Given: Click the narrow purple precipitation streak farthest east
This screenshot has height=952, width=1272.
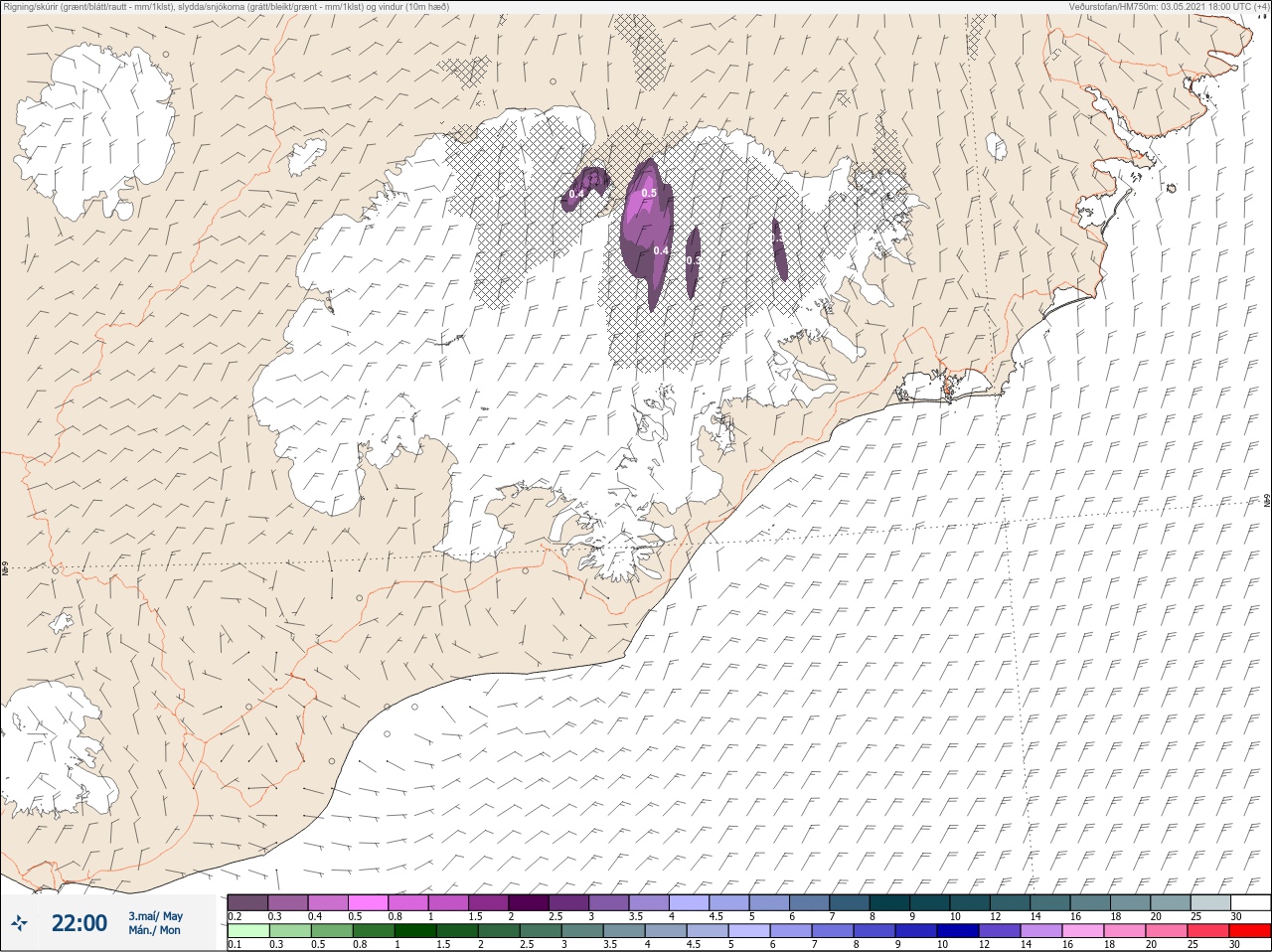Looking at the screenshot, I should click(780, 248).
